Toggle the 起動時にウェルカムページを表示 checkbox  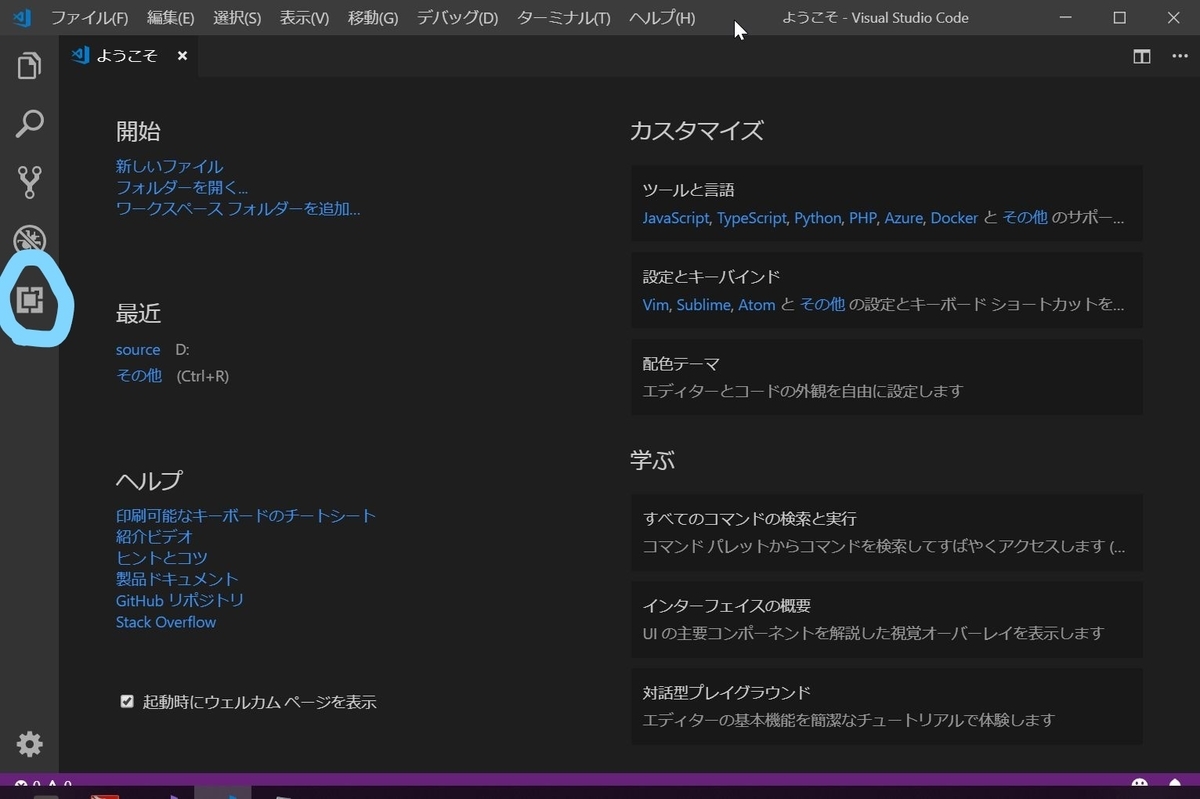pyautogui.click(x=126, y=701)
